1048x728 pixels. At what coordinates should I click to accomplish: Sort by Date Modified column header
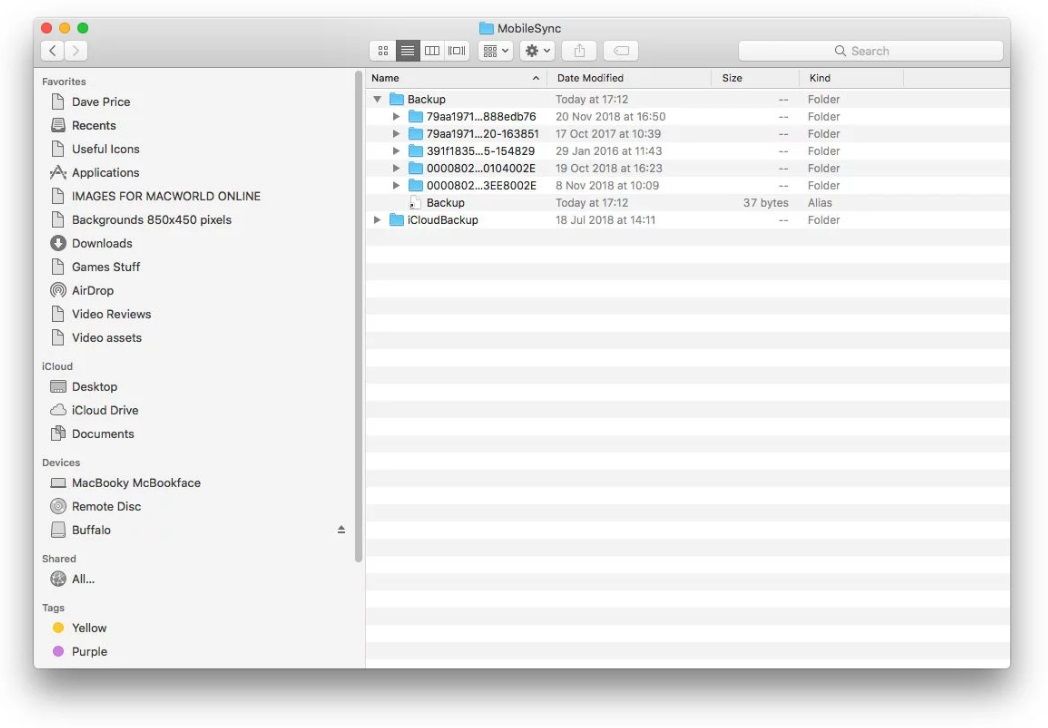click(629, 78)
